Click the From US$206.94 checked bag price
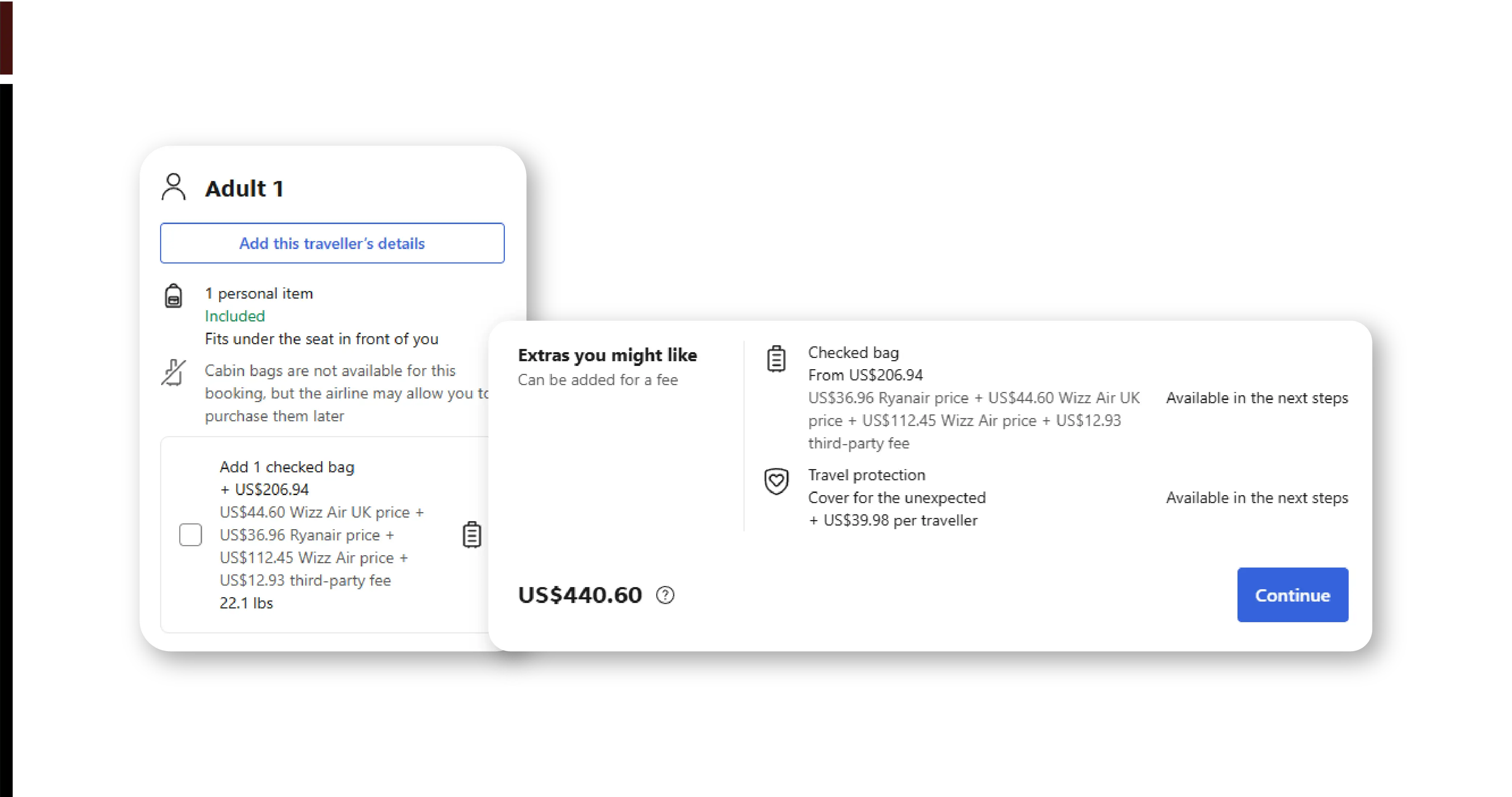The width and height of the screenshot is (1512, 797). pos(865,375)
